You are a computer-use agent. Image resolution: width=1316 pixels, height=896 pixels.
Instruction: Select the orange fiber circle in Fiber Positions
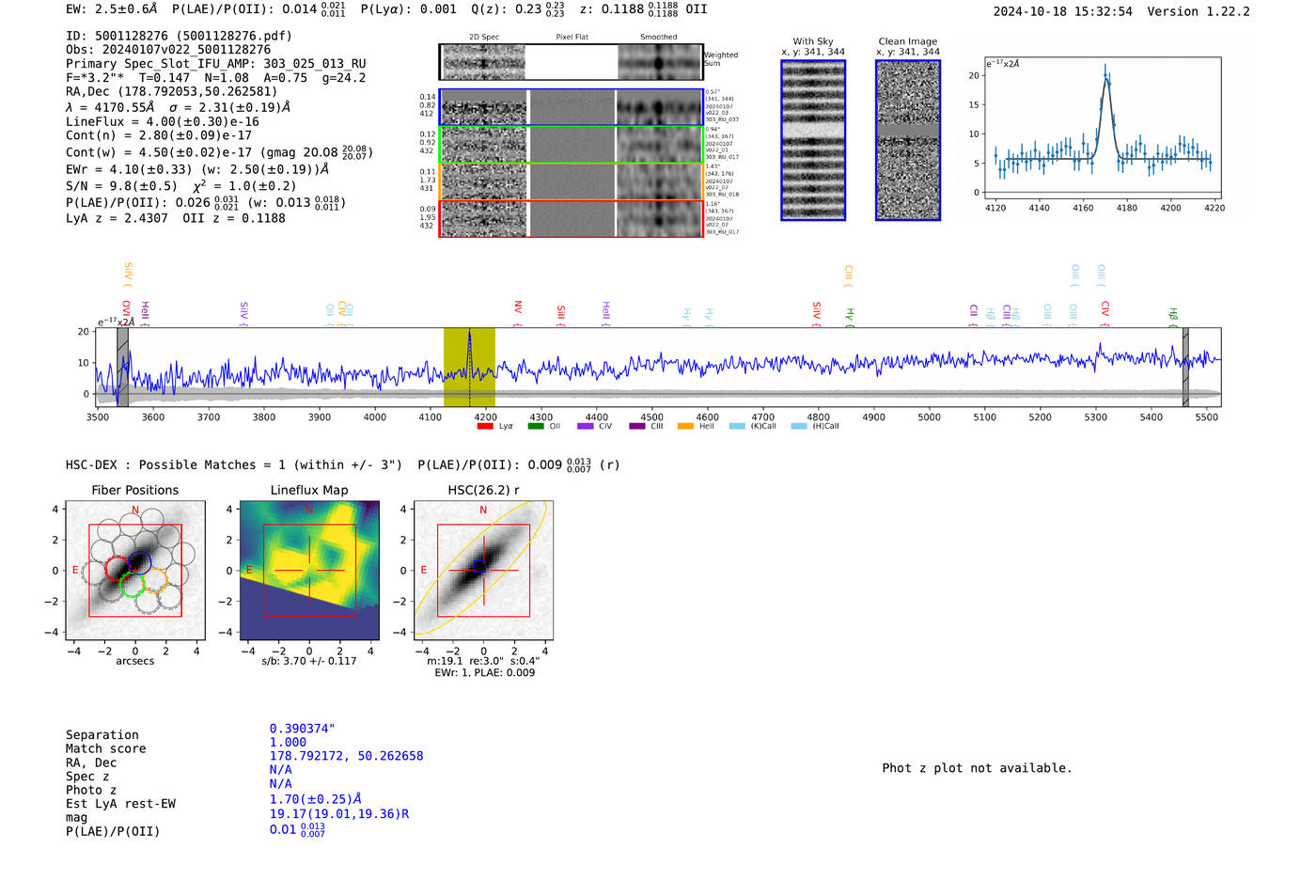(x=155, y=579)
